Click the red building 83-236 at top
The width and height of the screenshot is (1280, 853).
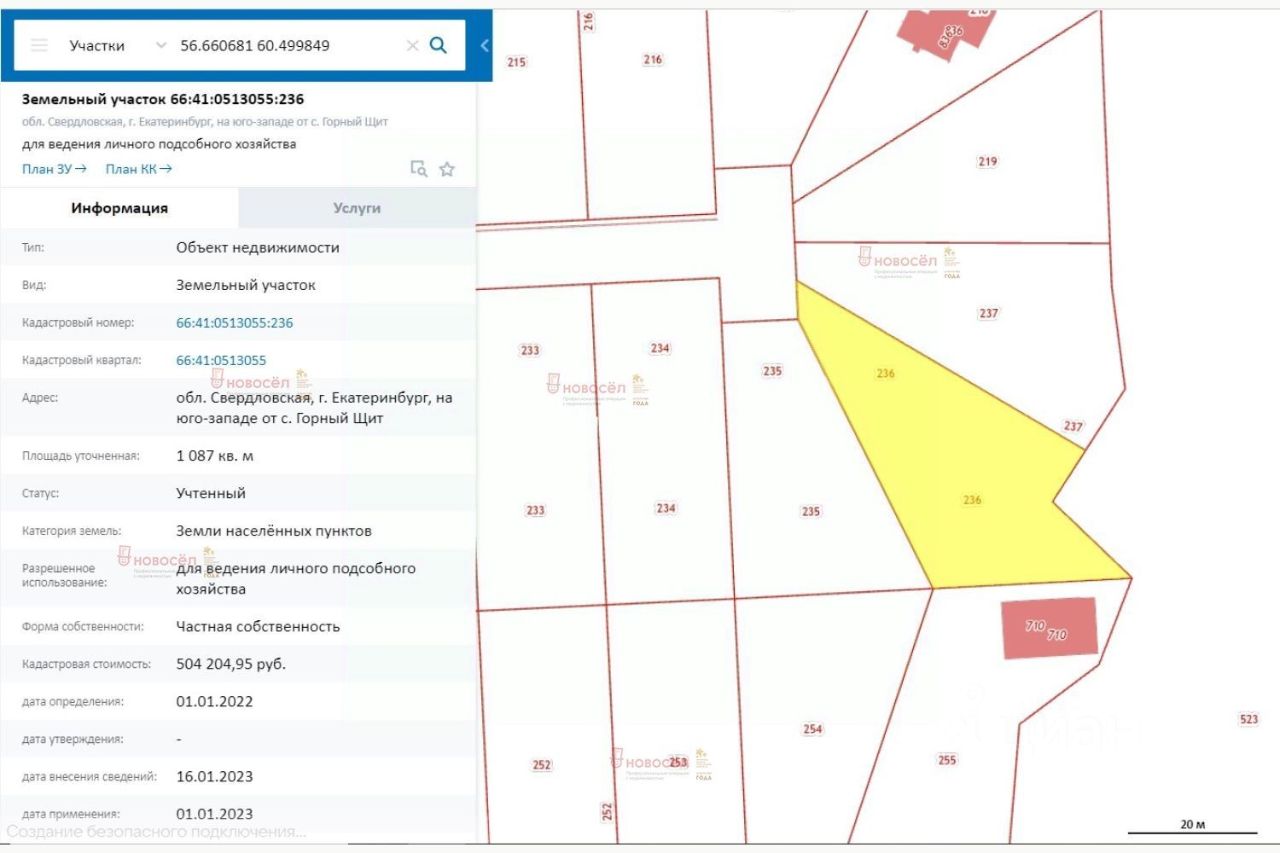948,32
